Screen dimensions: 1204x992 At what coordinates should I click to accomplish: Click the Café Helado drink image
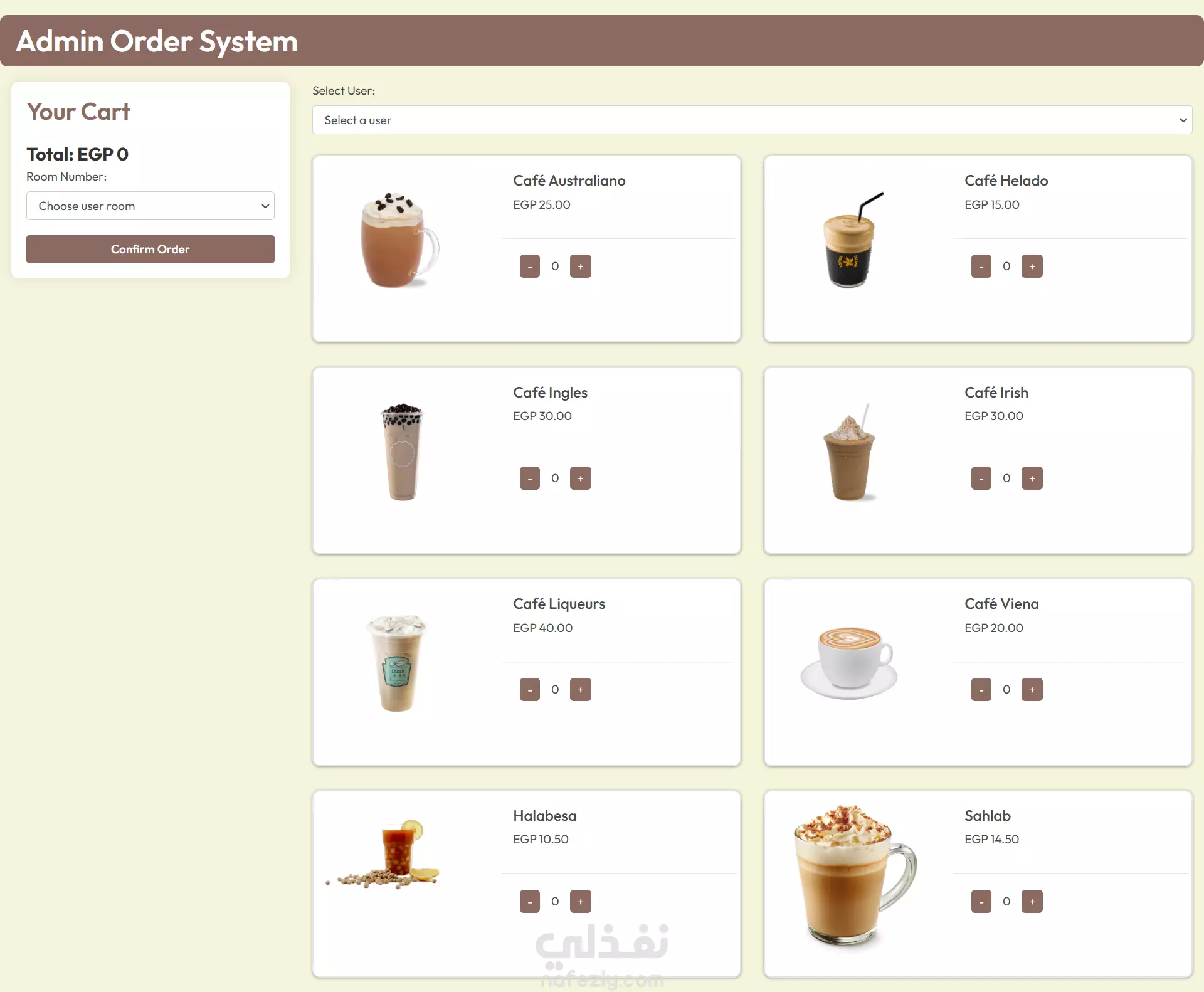pyautogui.click(x=853, y=240)
